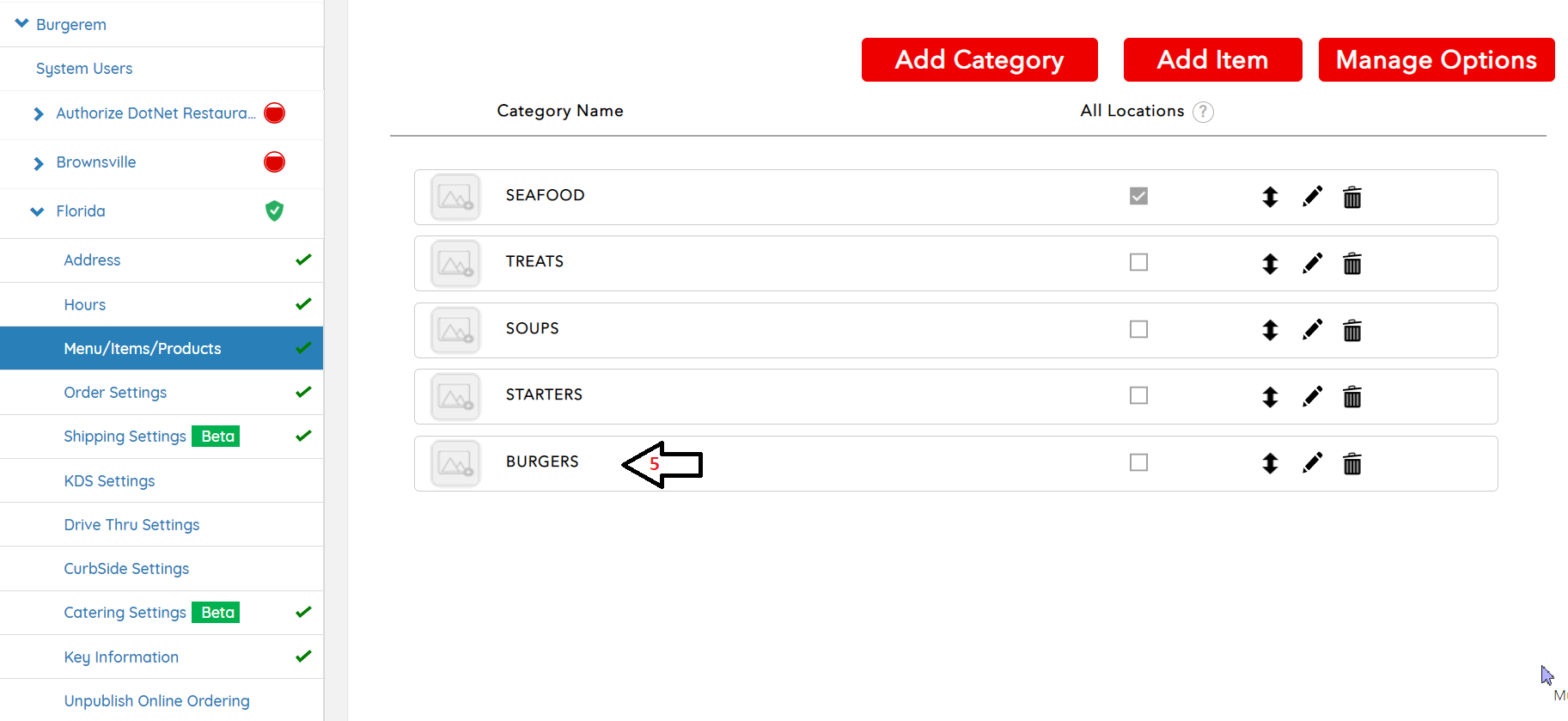Screen dimensions: 1568x721
Task: Enable All Locations for BURGERS
Action: [x=1138, y=462]
